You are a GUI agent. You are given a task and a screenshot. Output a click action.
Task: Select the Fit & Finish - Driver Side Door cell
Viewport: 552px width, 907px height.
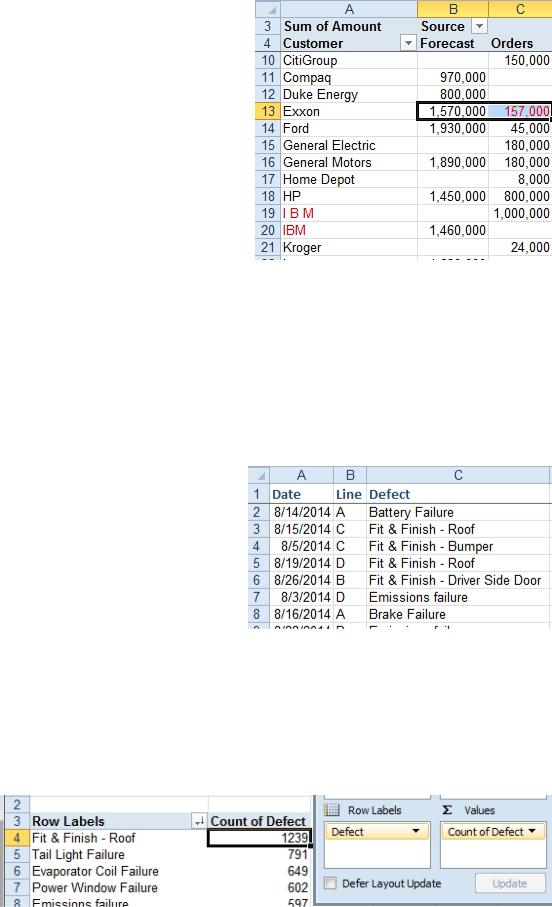(458, 580)
